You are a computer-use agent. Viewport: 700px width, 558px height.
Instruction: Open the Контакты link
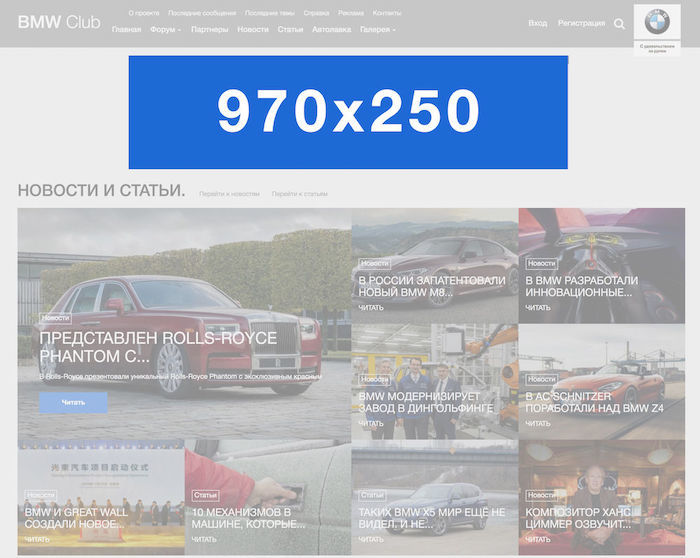coord(387,13)
